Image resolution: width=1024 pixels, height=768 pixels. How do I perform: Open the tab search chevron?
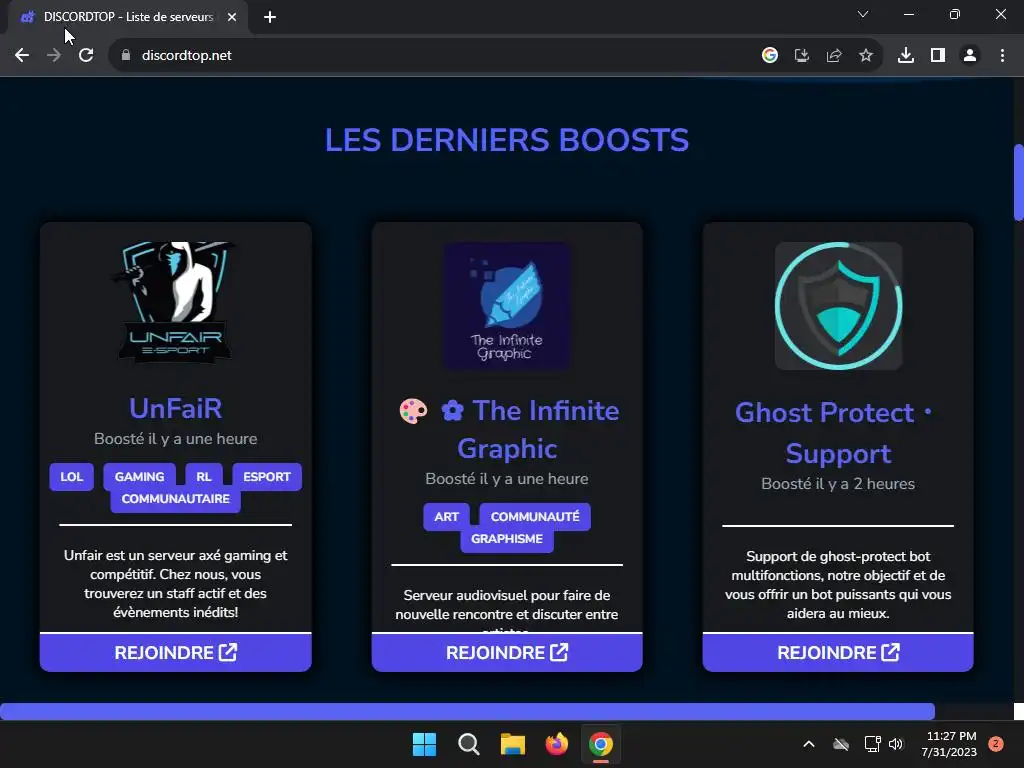click(x=863, y=14)
